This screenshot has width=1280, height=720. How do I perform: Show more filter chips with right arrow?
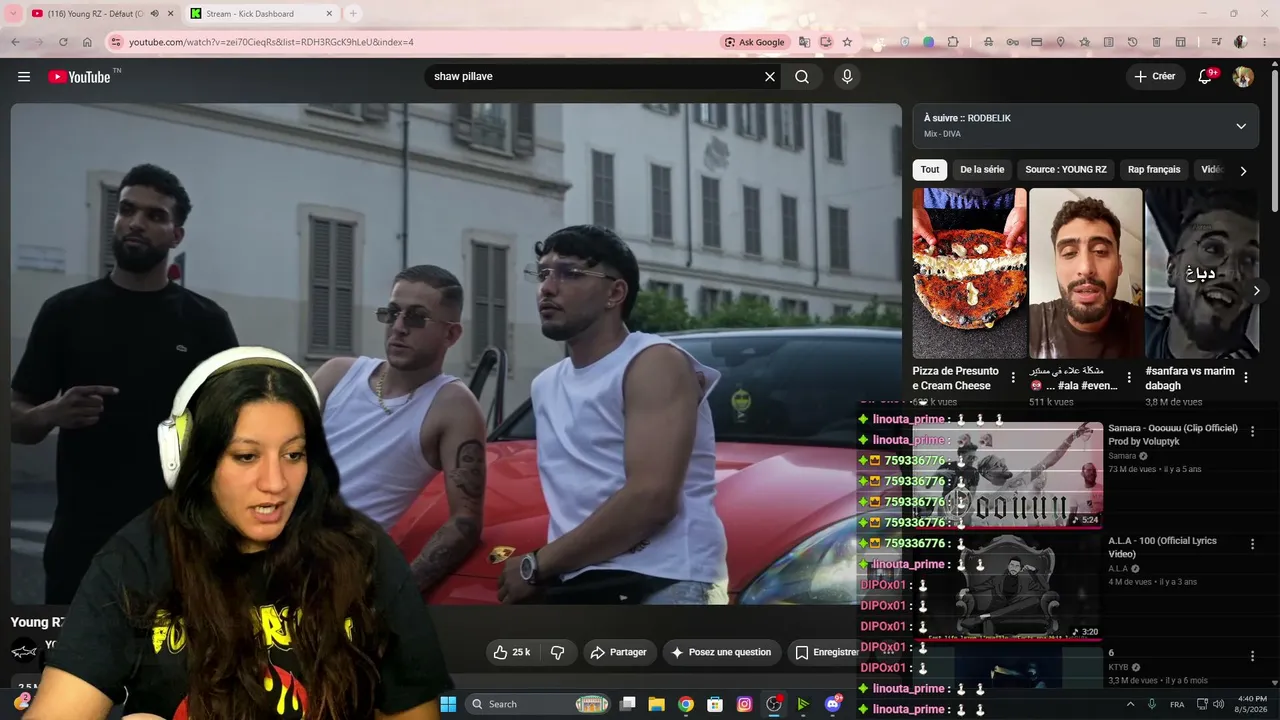pos(1243,171)
